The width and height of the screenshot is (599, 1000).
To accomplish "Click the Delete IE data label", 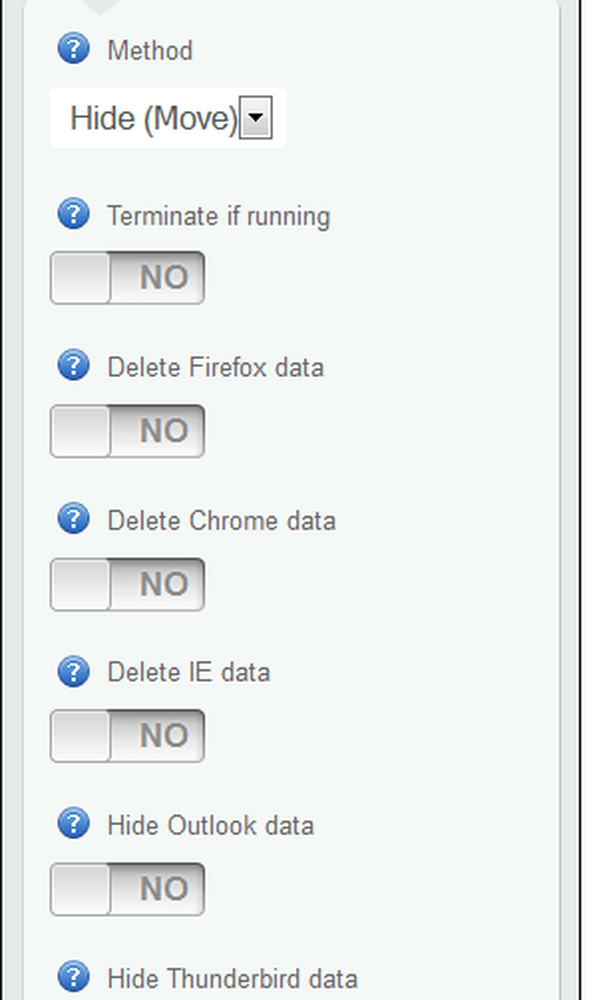I will (x=189, y=673).
